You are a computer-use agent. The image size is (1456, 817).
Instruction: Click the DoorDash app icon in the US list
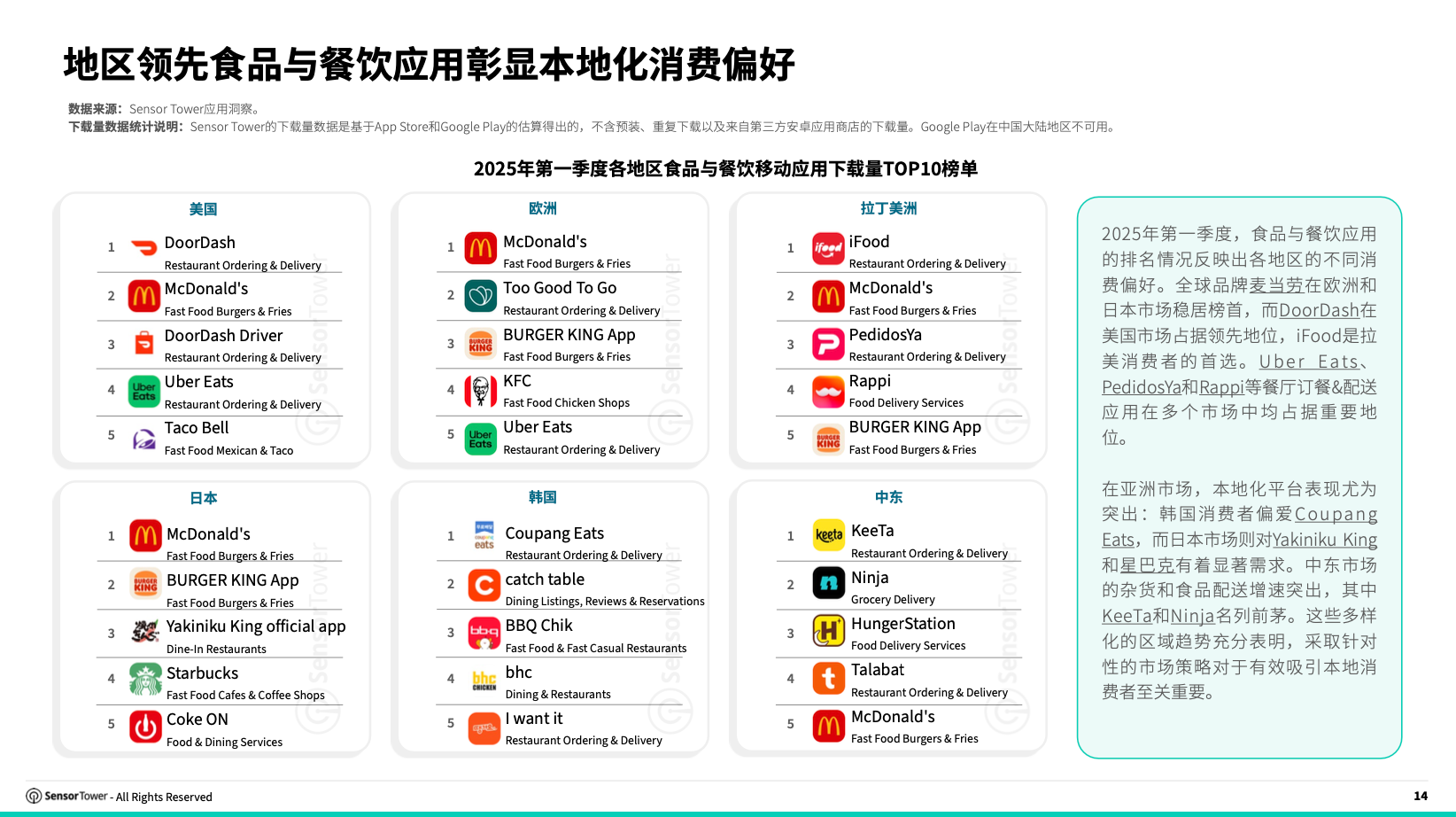(x=144, y=248)
